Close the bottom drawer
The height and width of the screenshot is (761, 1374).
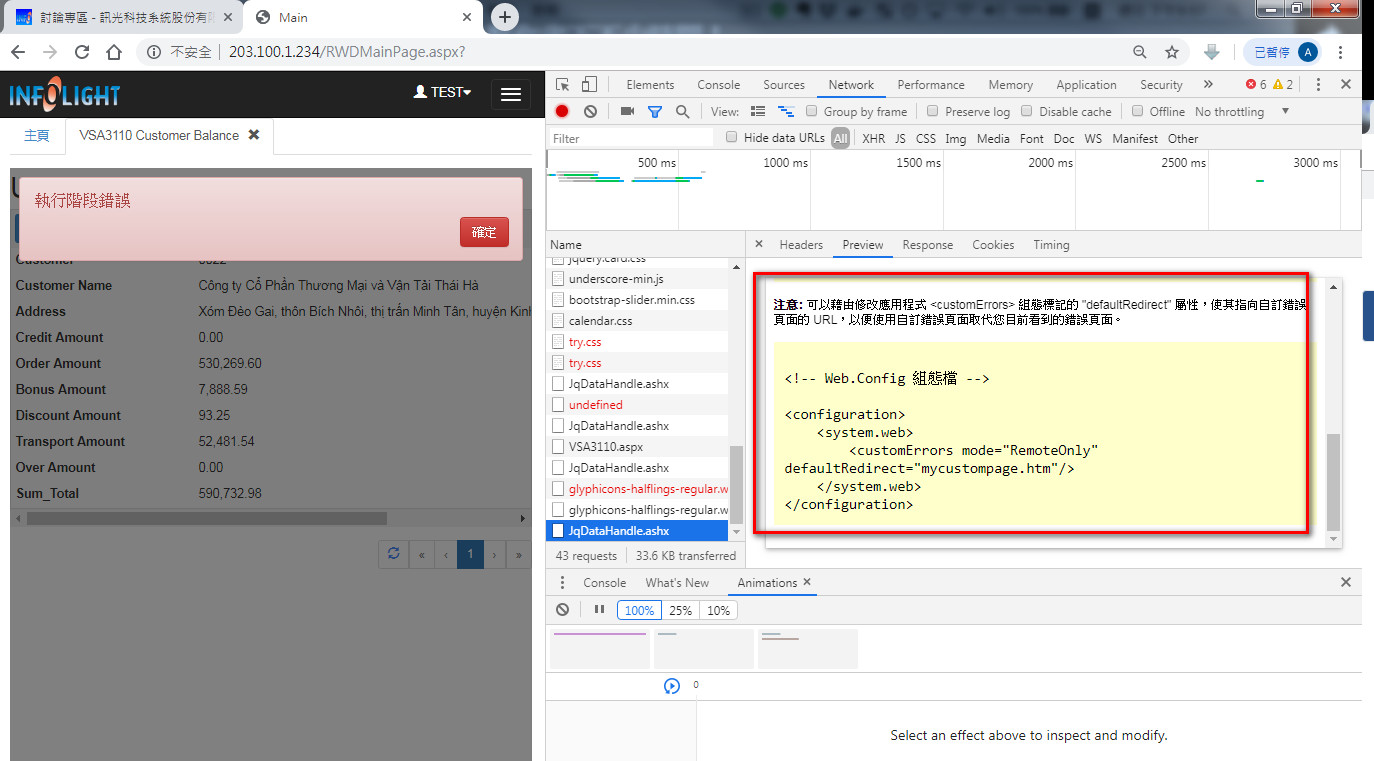(x=1346, y=582)
